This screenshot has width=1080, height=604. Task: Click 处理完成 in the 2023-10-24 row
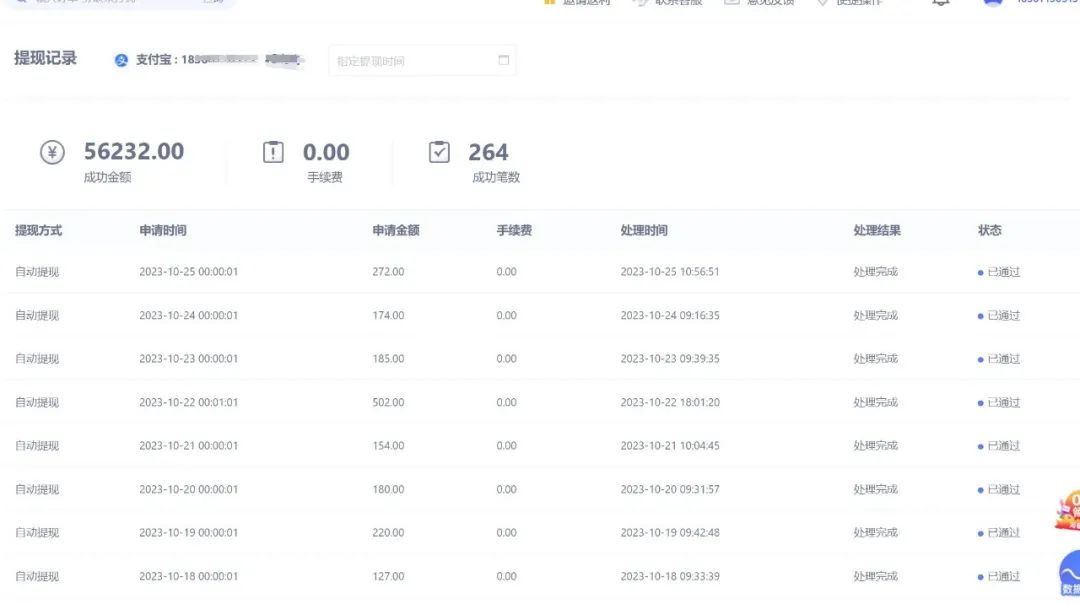coord(875,315)
